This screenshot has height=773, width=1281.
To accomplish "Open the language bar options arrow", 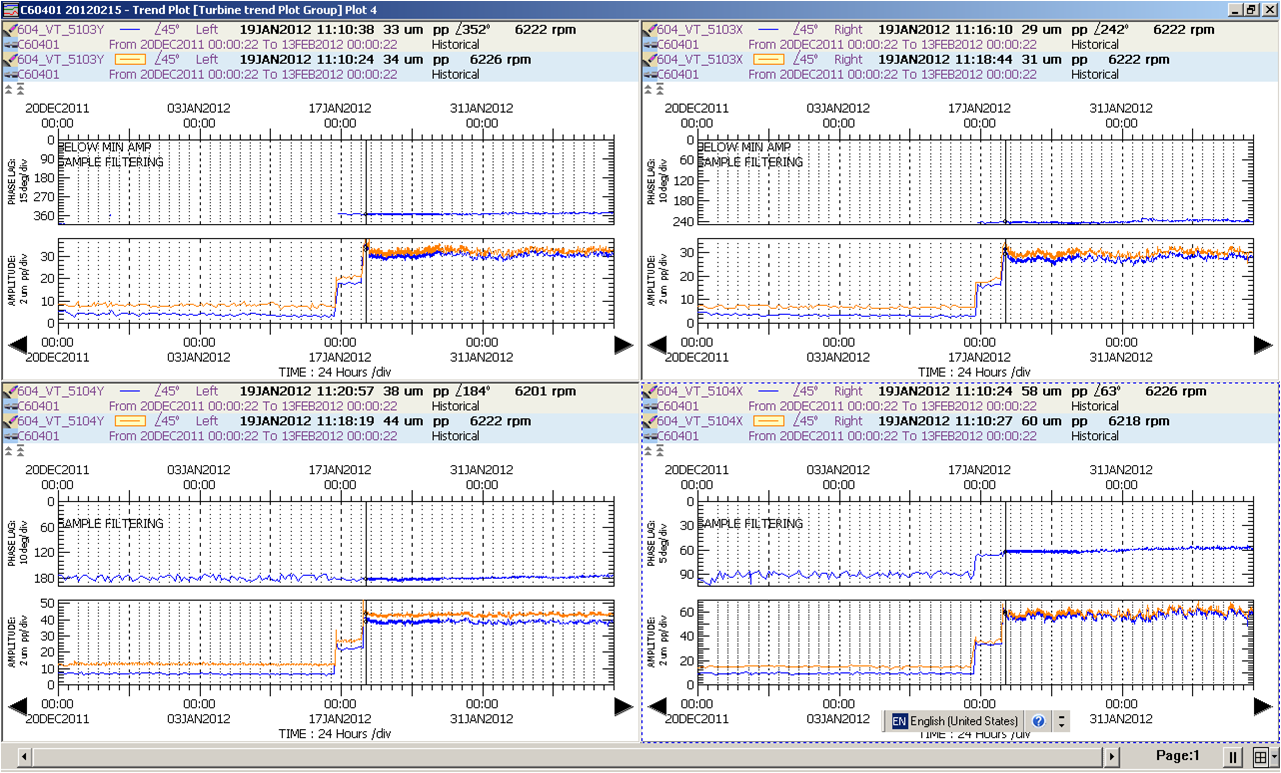I will (1061, 721).
